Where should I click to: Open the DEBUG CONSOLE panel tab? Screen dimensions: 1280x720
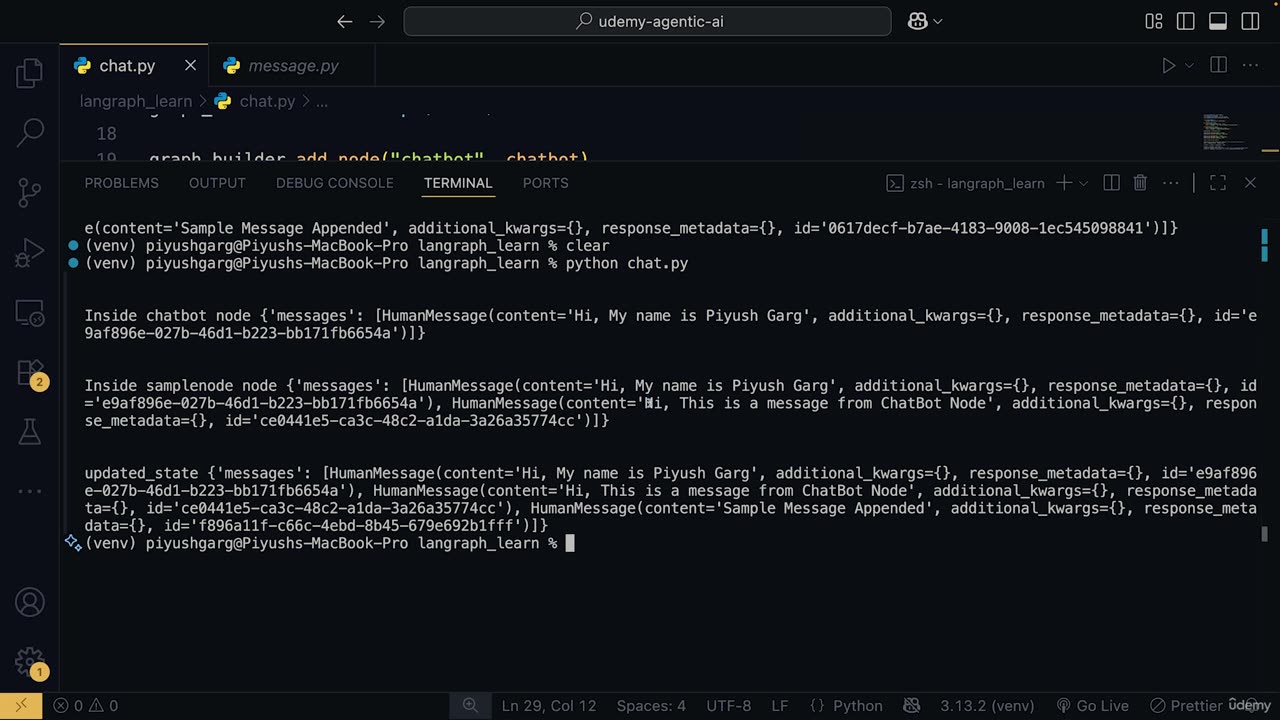(335, 183)
